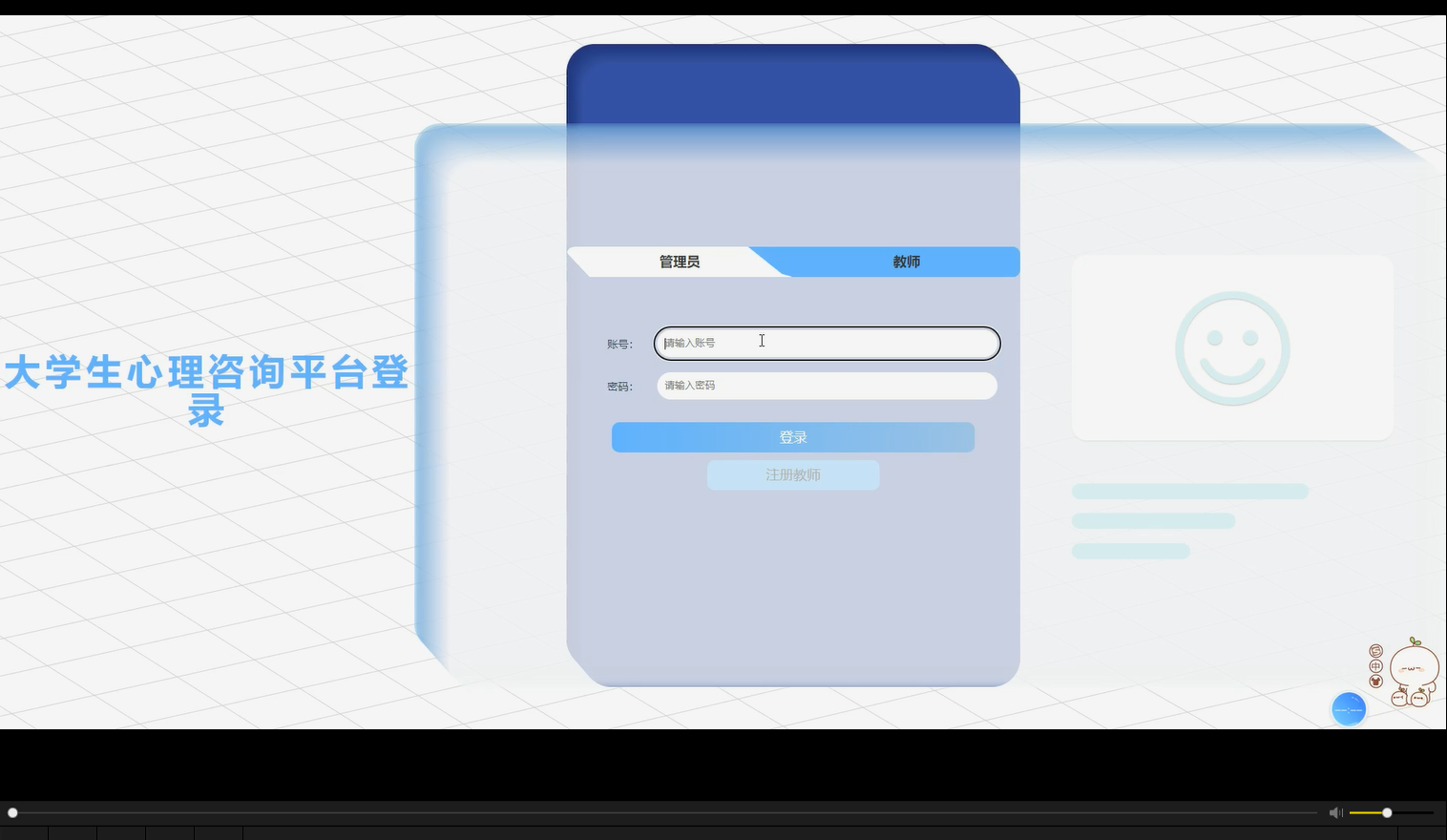
Task: Click the blue card header banner
Action: [792, 83]
